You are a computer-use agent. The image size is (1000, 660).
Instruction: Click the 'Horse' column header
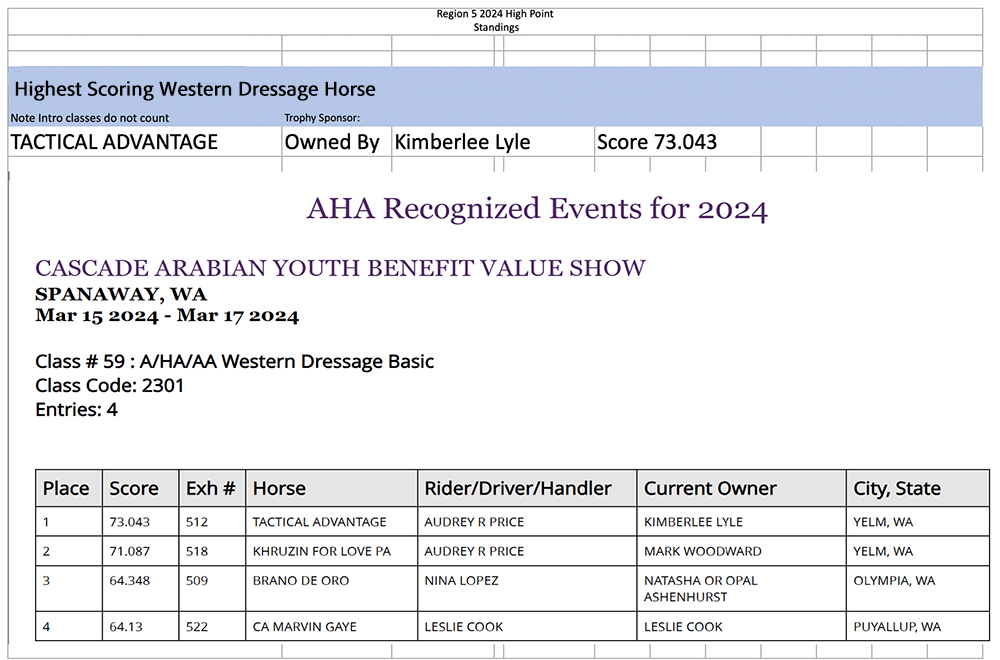tap(332, 488)
